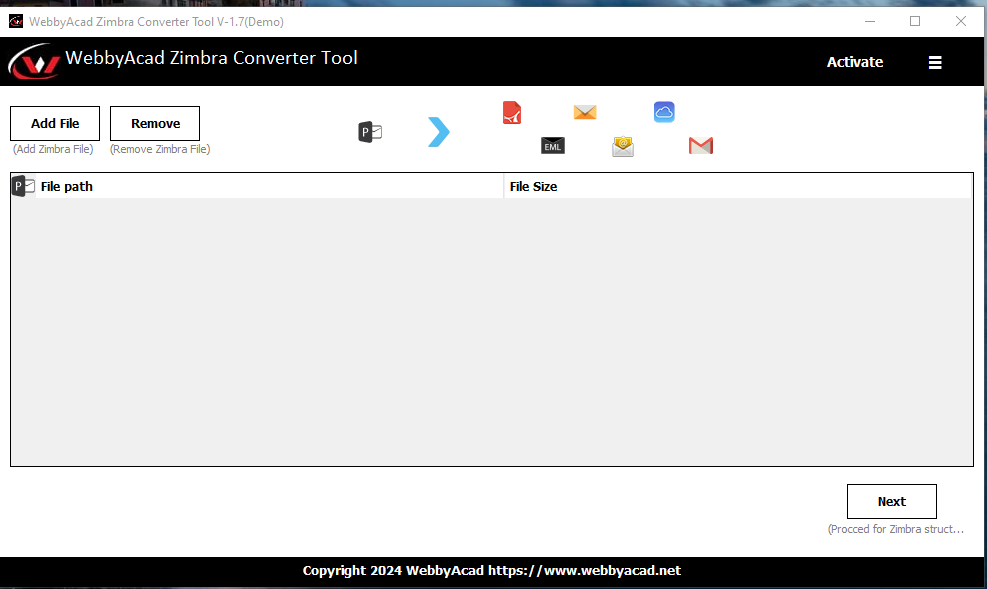Close the Zimbra Converter window
987x589 pixels.
[x=961, y=21]
